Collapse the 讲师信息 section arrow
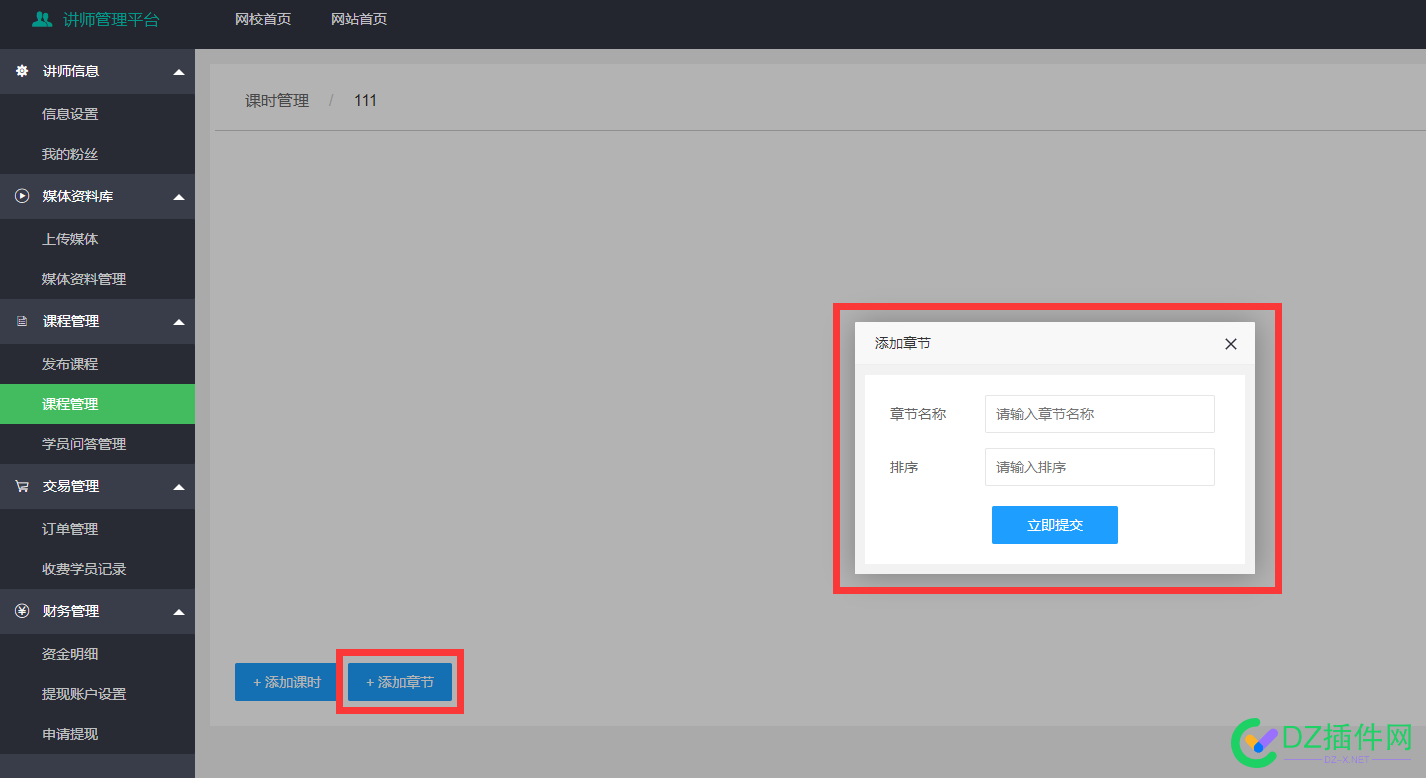Screen dimensions: 1426x778 [179, 72]
